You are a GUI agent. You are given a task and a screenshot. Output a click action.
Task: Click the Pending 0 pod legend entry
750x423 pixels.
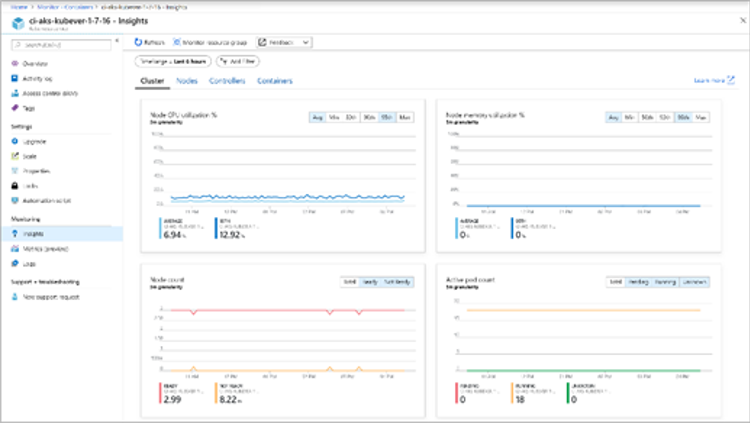478,393
